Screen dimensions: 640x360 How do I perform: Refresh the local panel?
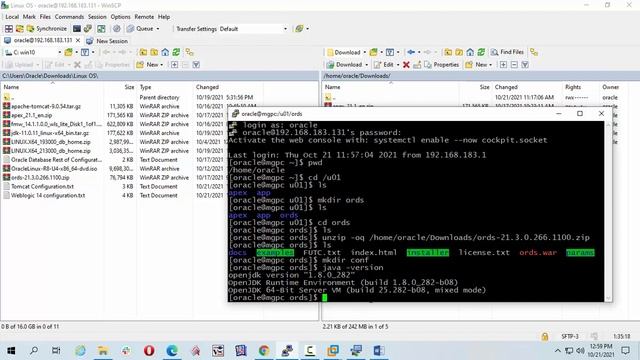(x=176, y=52)
